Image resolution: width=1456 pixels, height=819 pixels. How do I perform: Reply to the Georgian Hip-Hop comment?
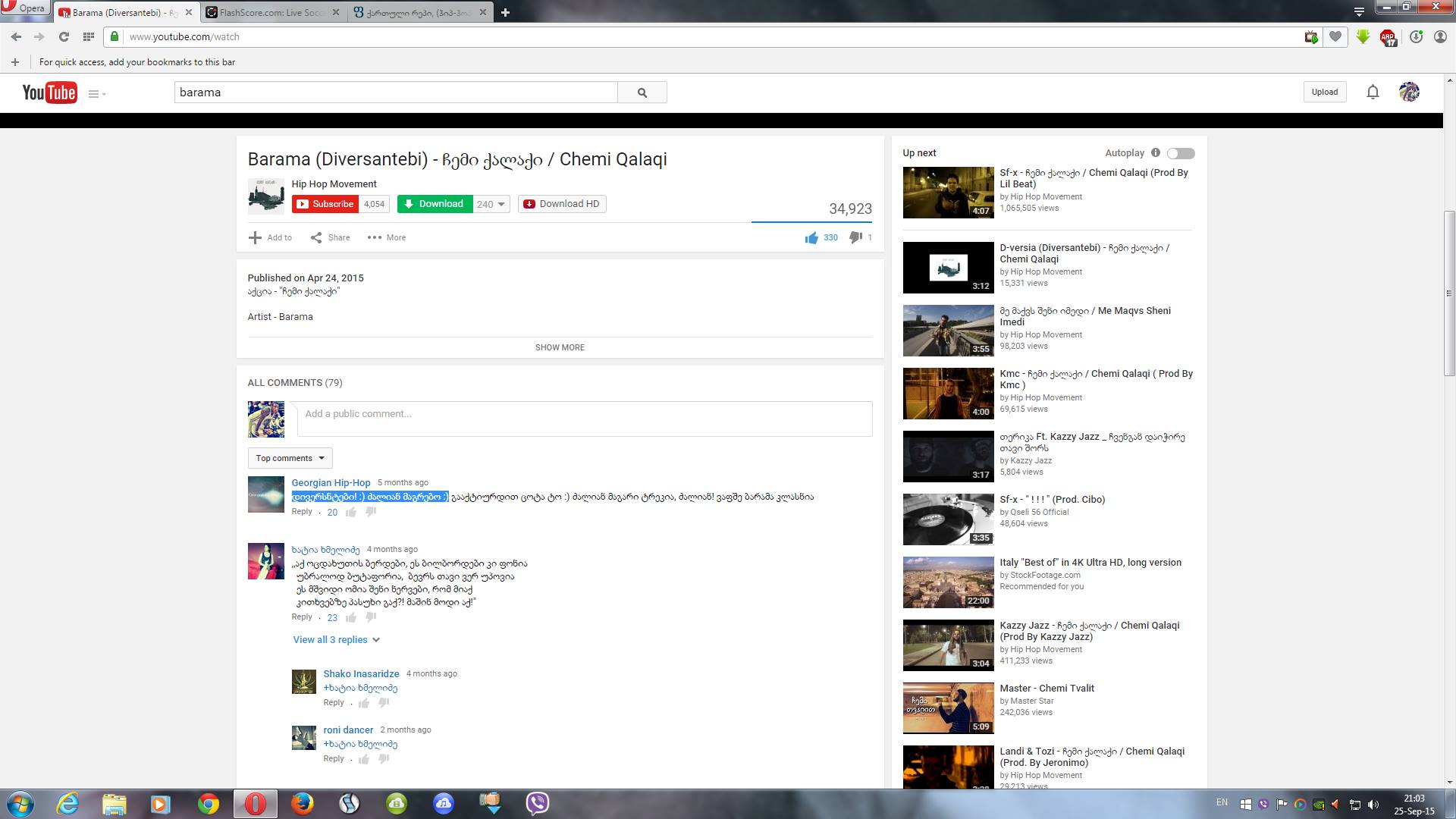pyautogui.click(x=302, y=511)
